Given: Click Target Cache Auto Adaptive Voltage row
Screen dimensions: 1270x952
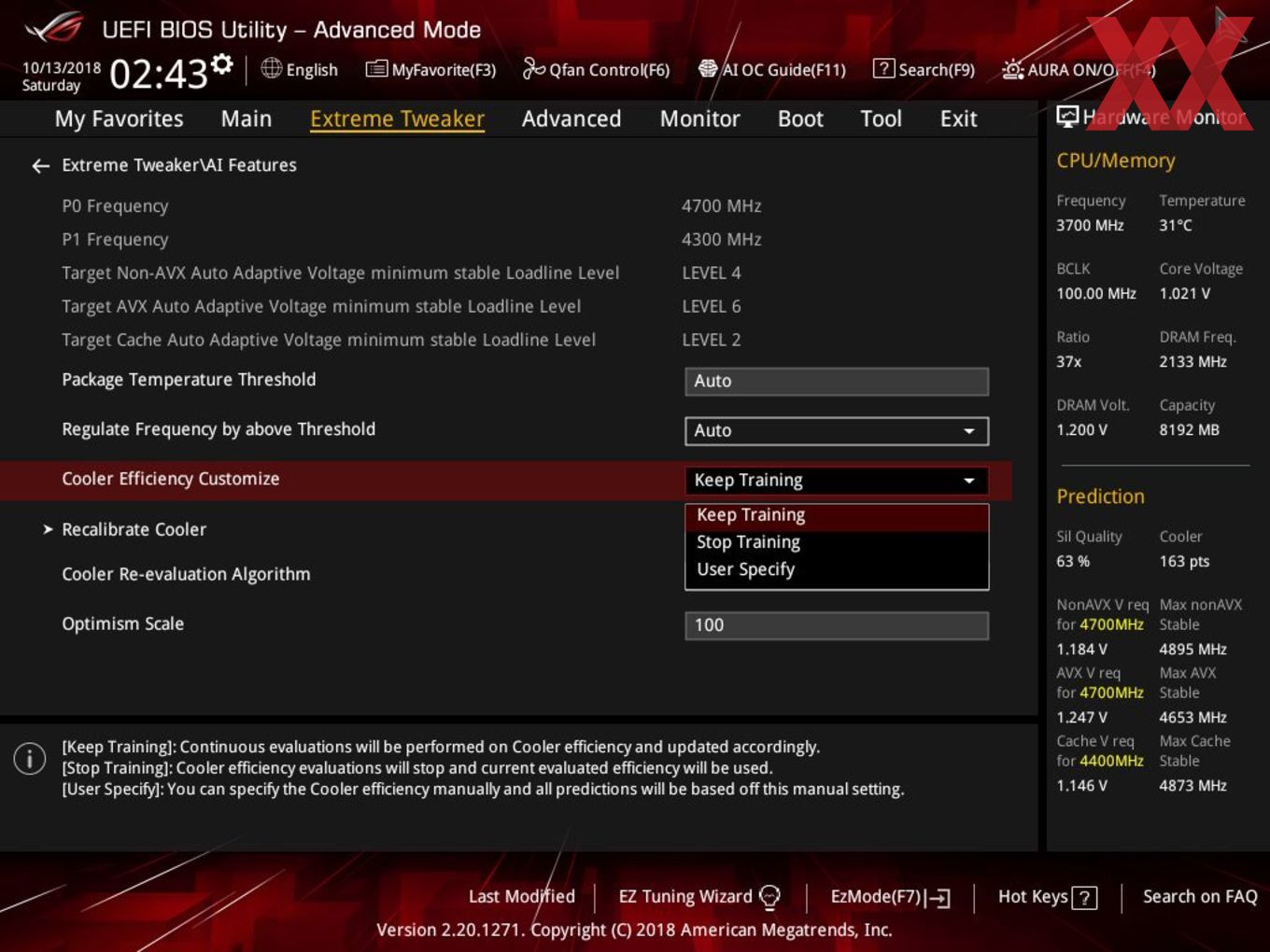Looking at the screenshot, I should click(x=329, y=341).
